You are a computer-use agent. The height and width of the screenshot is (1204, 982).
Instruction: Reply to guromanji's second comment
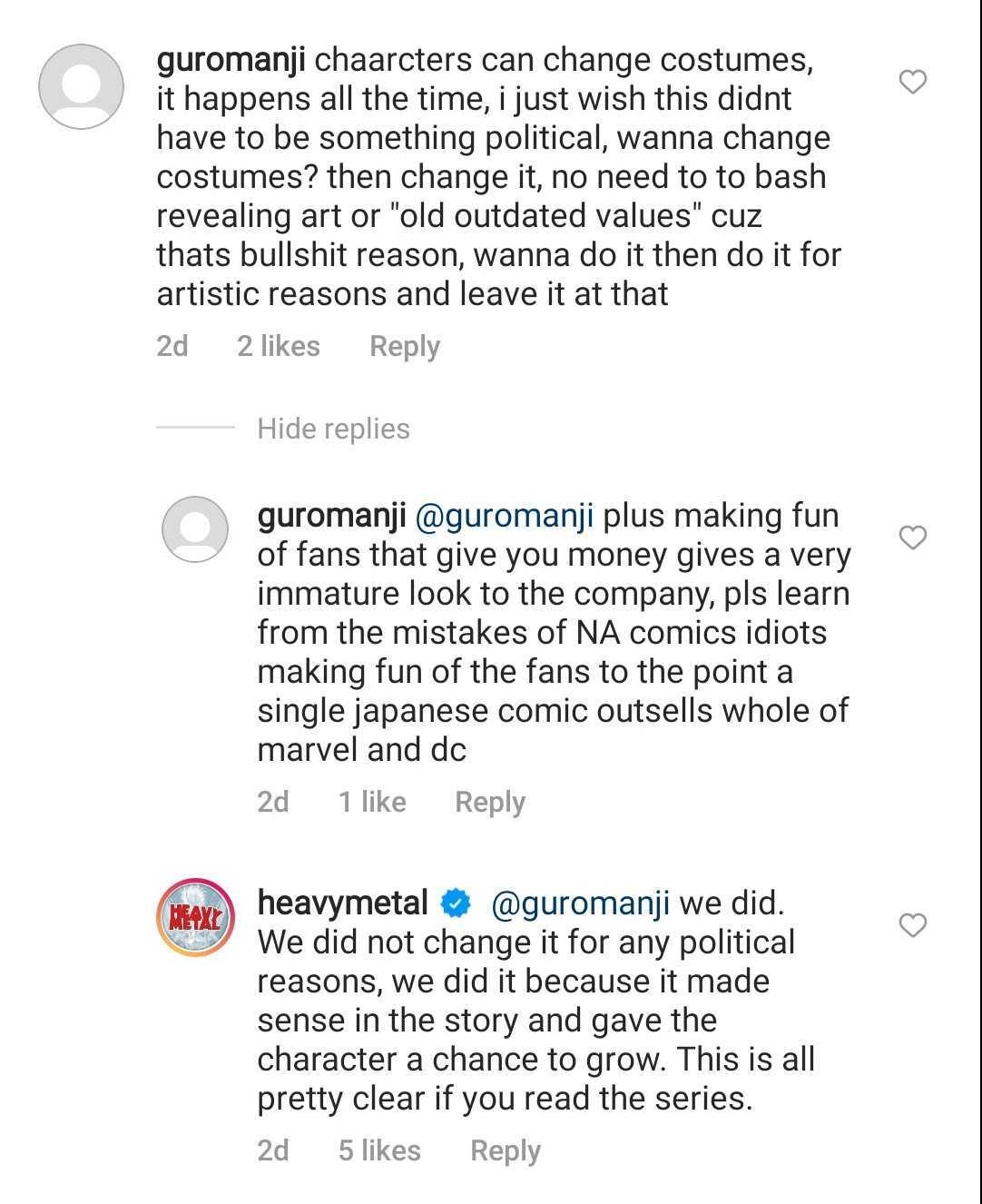(489, 802)
